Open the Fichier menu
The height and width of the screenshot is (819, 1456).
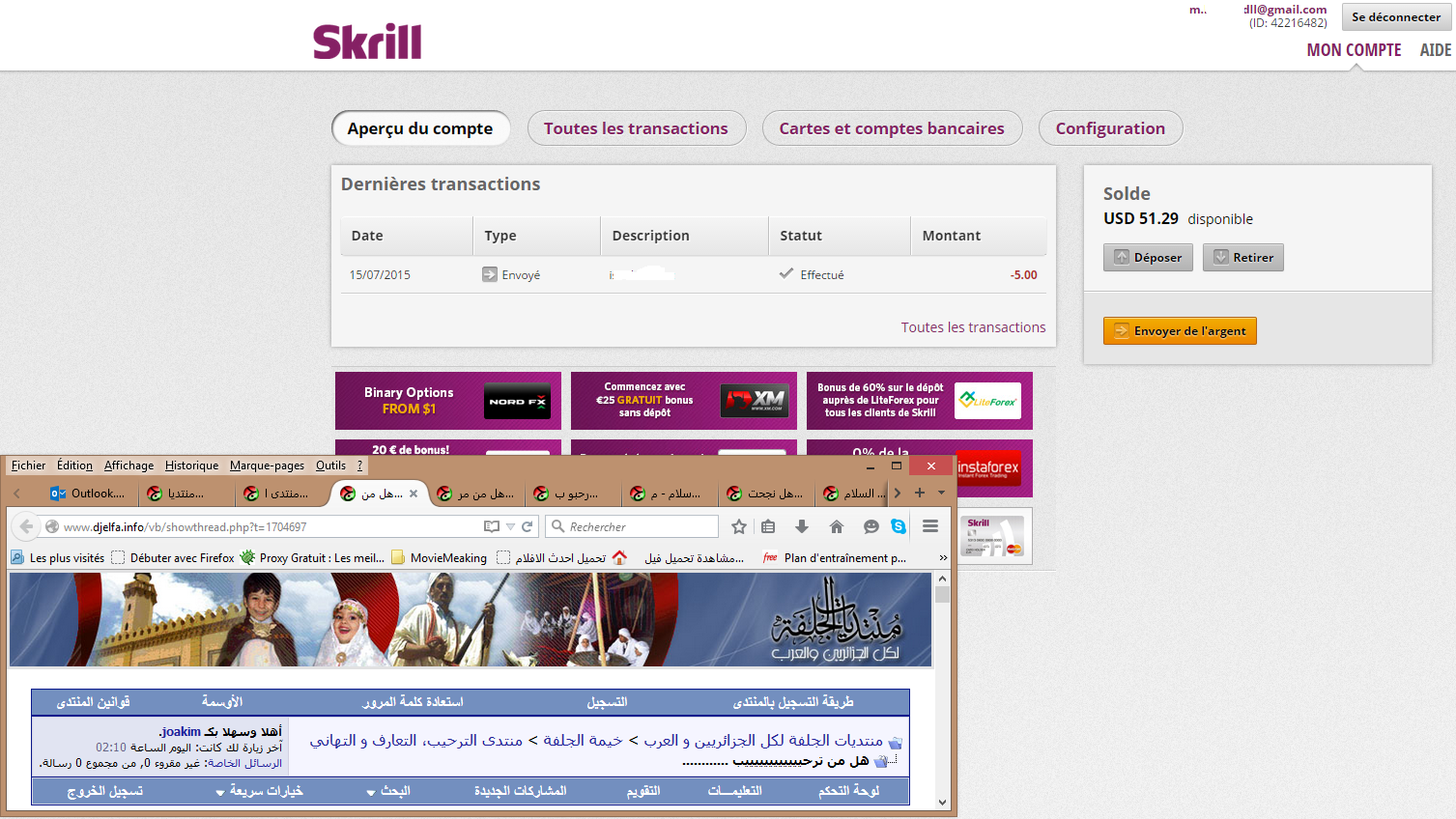(x=28, y=465)
